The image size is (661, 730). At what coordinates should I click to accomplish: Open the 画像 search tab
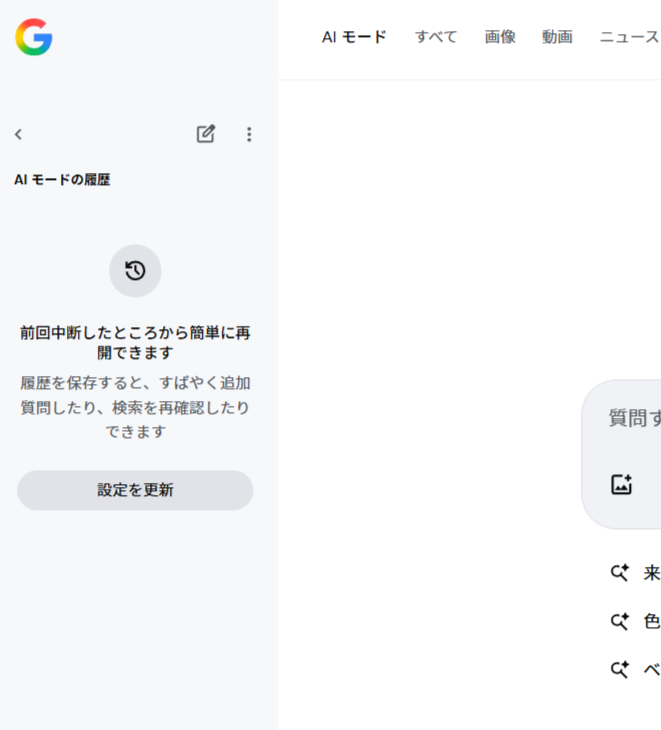(x=500, y=37)
